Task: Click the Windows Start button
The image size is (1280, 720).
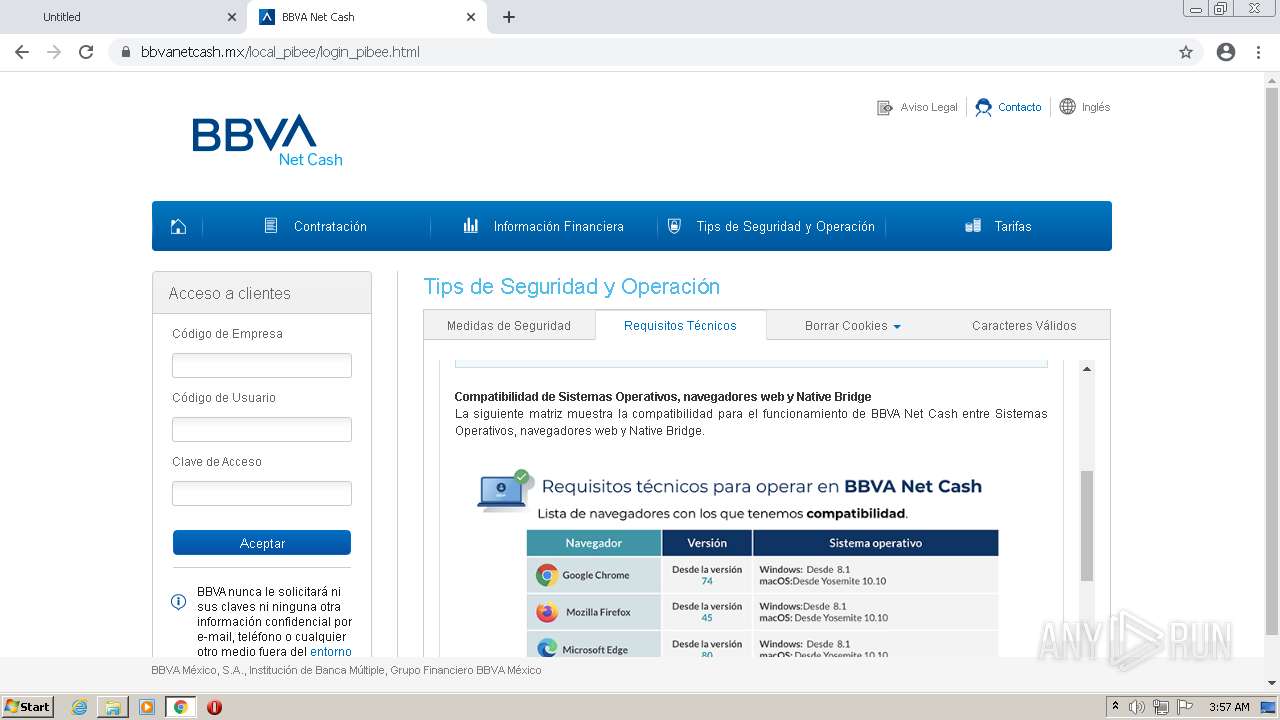Action: pyautogui.click(x=28, y=707)
